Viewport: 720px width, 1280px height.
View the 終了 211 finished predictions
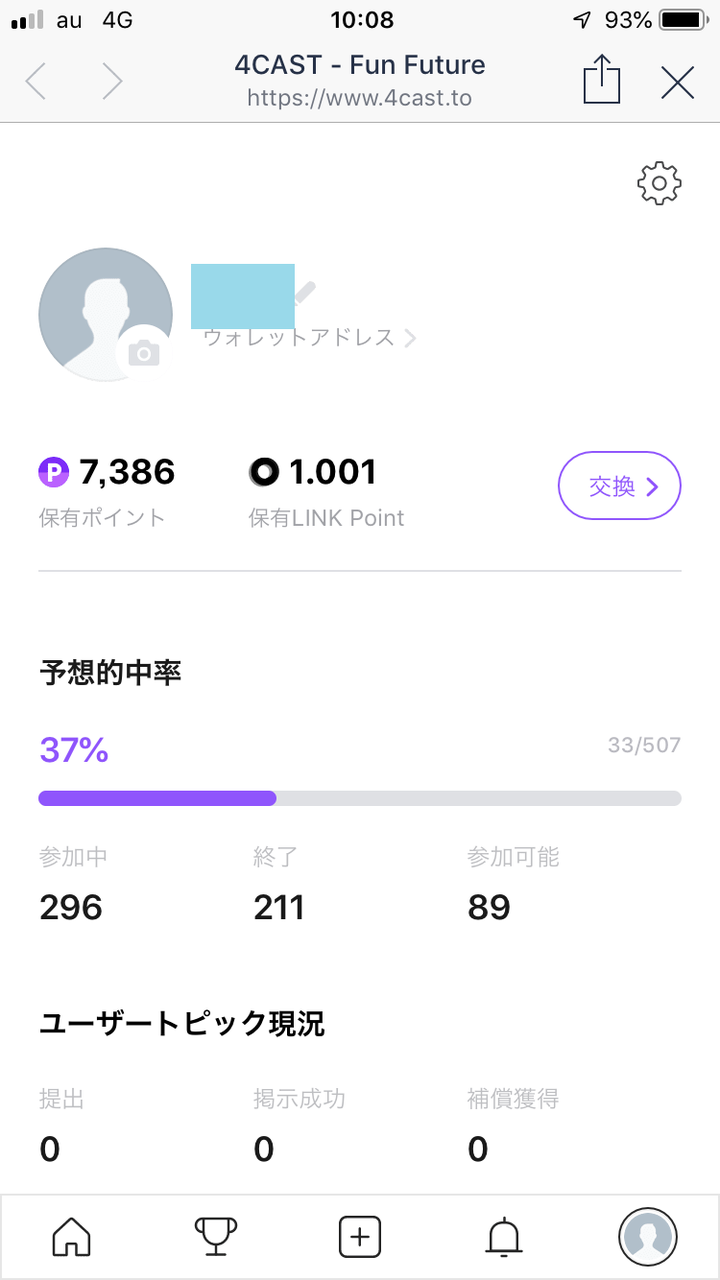pyautogui.click(x=279, y=907)
